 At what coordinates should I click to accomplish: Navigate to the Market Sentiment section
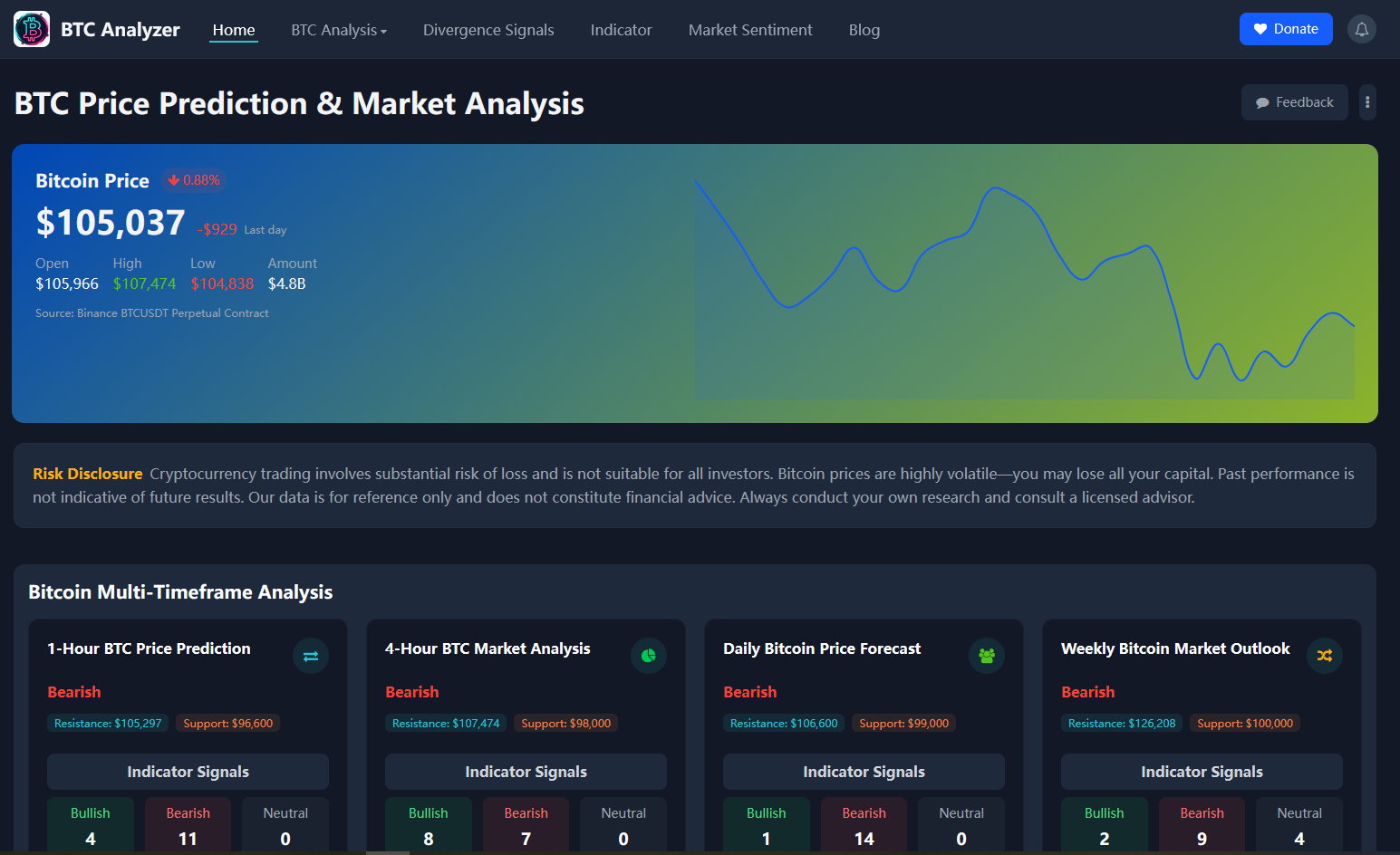pyautogui.click(x=750, y=30)
